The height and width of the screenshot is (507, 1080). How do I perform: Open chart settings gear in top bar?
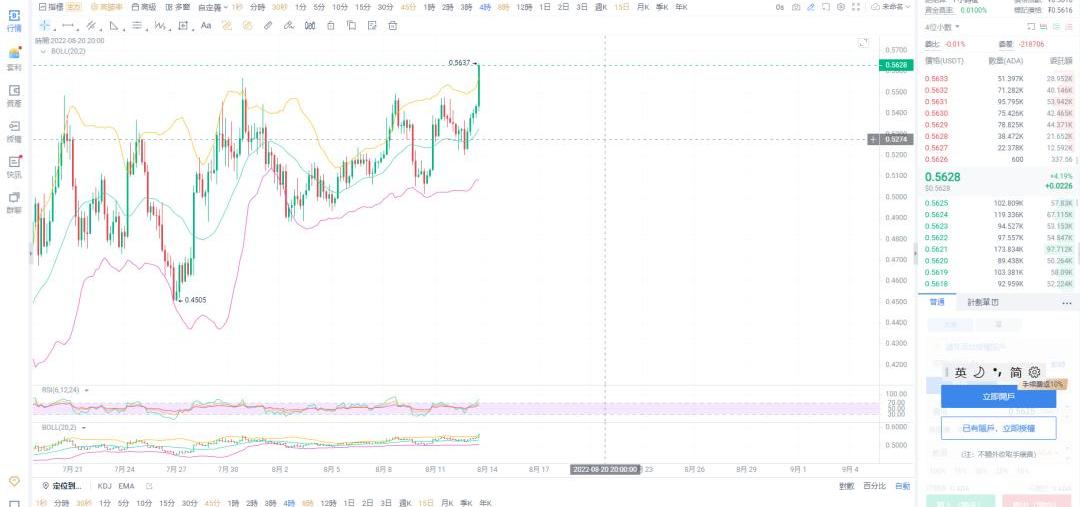840,7
